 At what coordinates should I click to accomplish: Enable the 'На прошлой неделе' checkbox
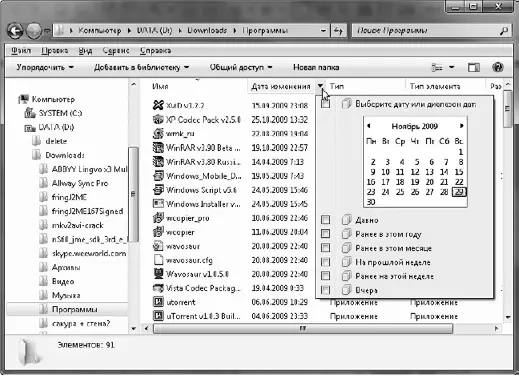click(325, 262)
